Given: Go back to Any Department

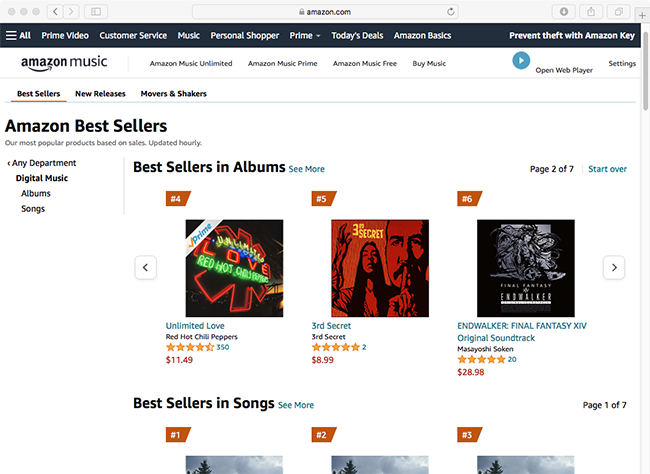Looking at the screenshot, I should pyautogui.click(x=42, y=163).
